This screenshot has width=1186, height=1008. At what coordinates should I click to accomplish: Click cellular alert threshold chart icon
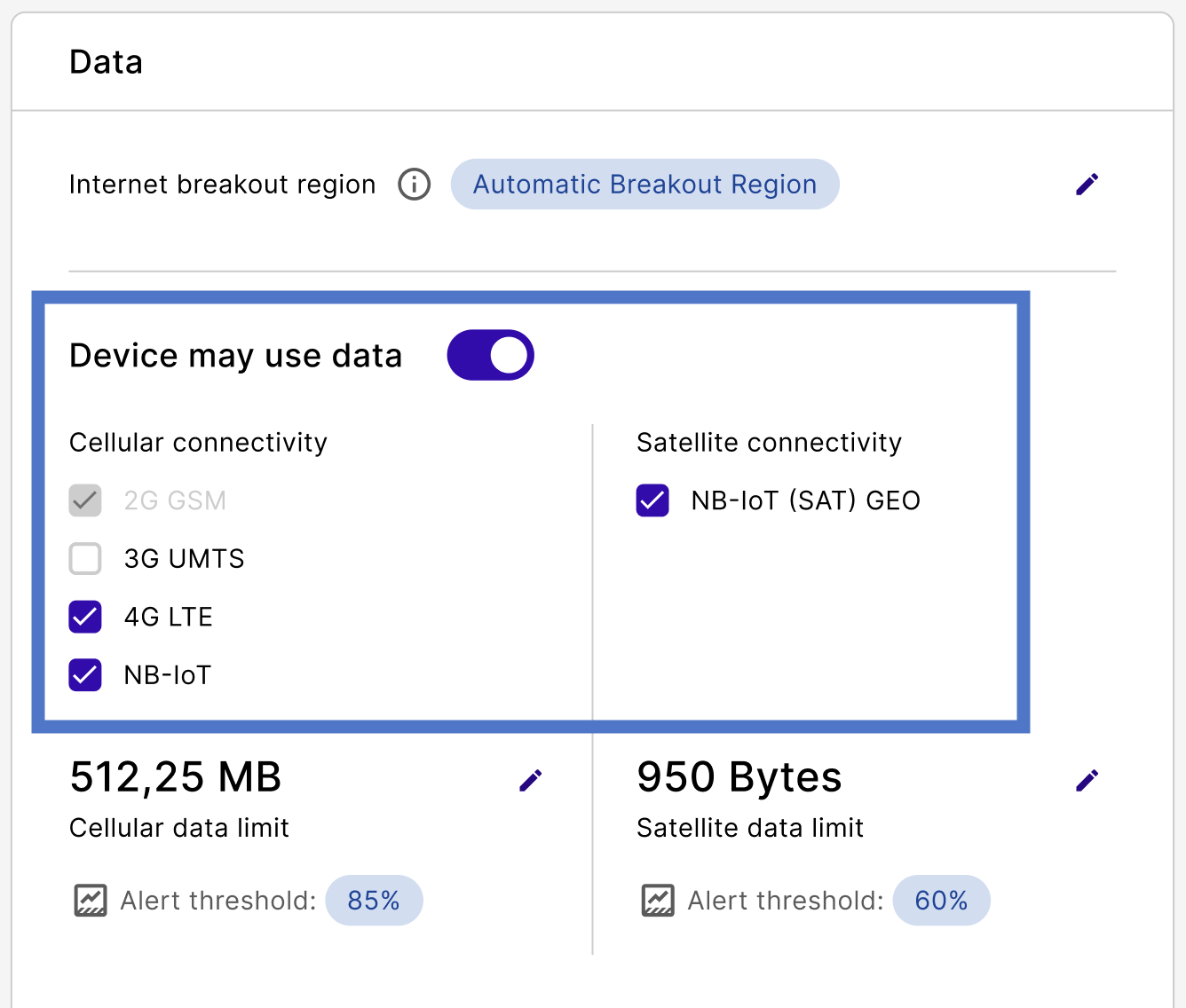pyautogui.click(x=91, y=901)
